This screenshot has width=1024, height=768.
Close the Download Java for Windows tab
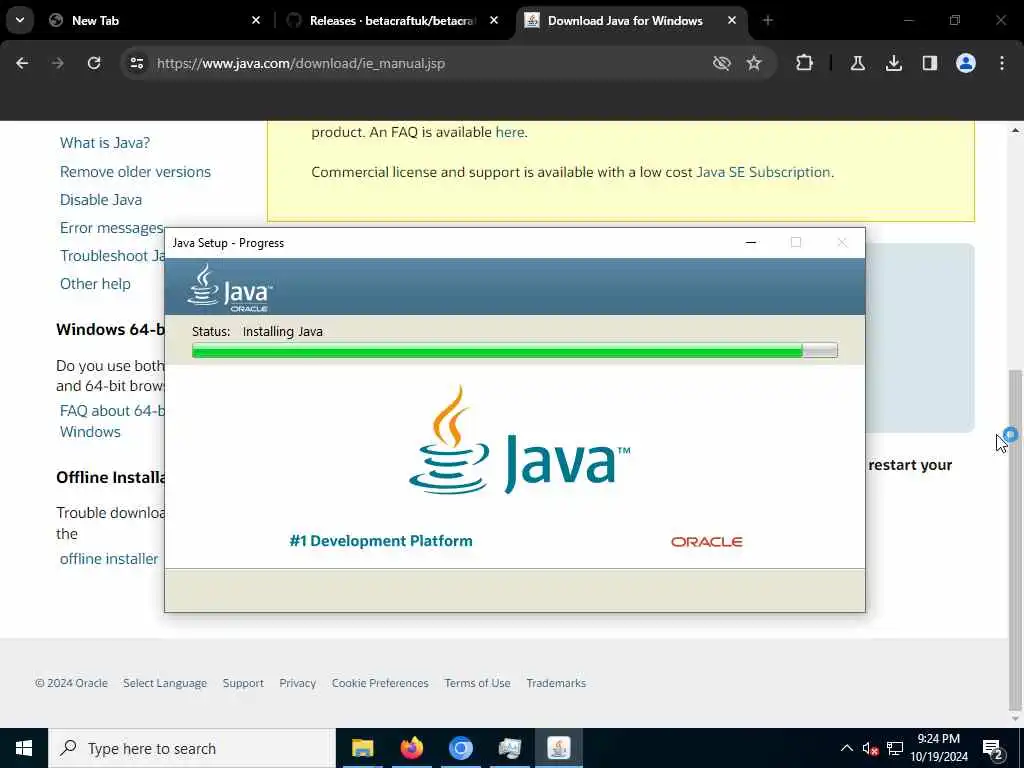(731, 21)
